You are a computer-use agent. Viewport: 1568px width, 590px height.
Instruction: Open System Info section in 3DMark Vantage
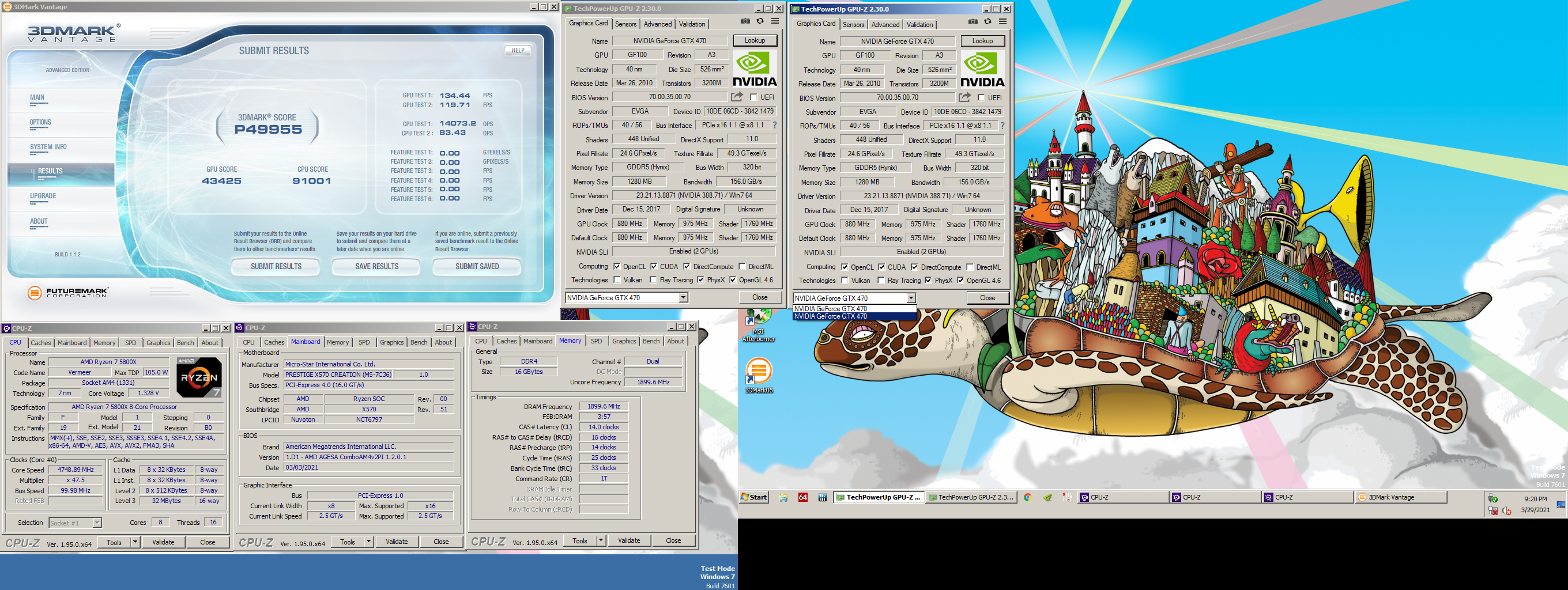[48, 147]
